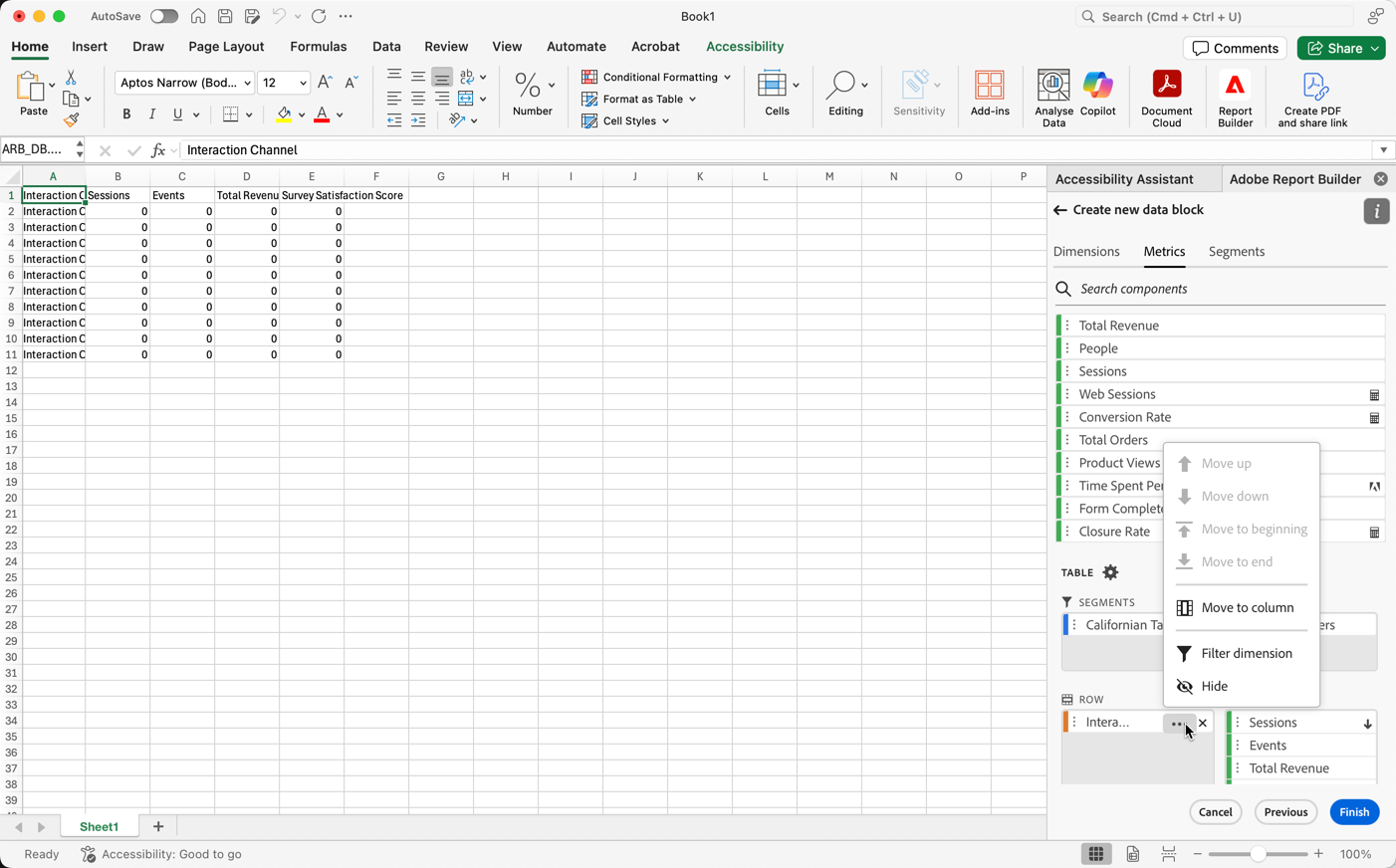Click the Search components field
Viewport: 1396px width, 868px height.
(1220, 289)
